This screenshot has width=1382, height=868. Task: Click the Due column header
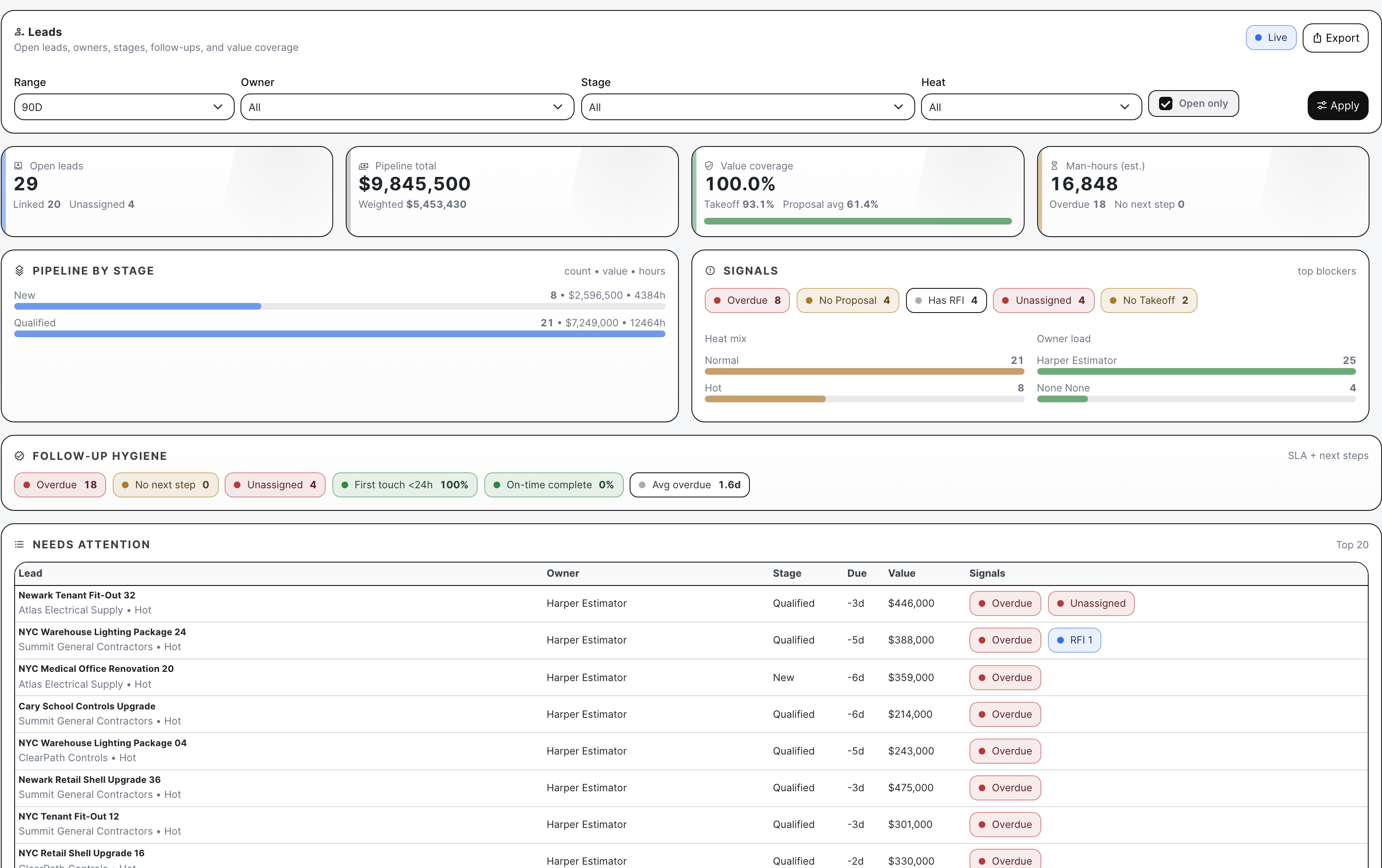[x=857, y=574]
